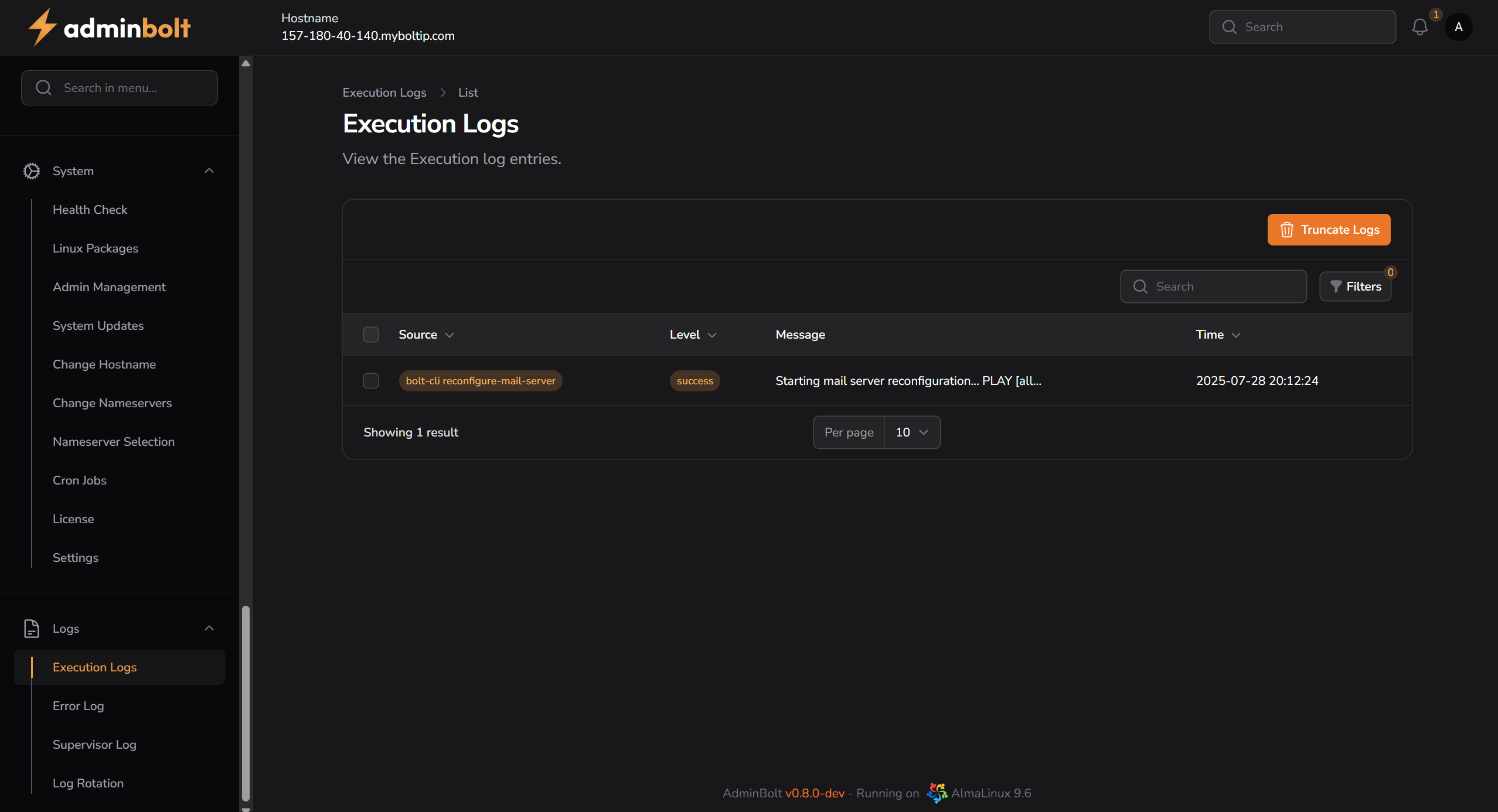
Task: Click the success badge on the log entry
Action: [x=694, y=381]
